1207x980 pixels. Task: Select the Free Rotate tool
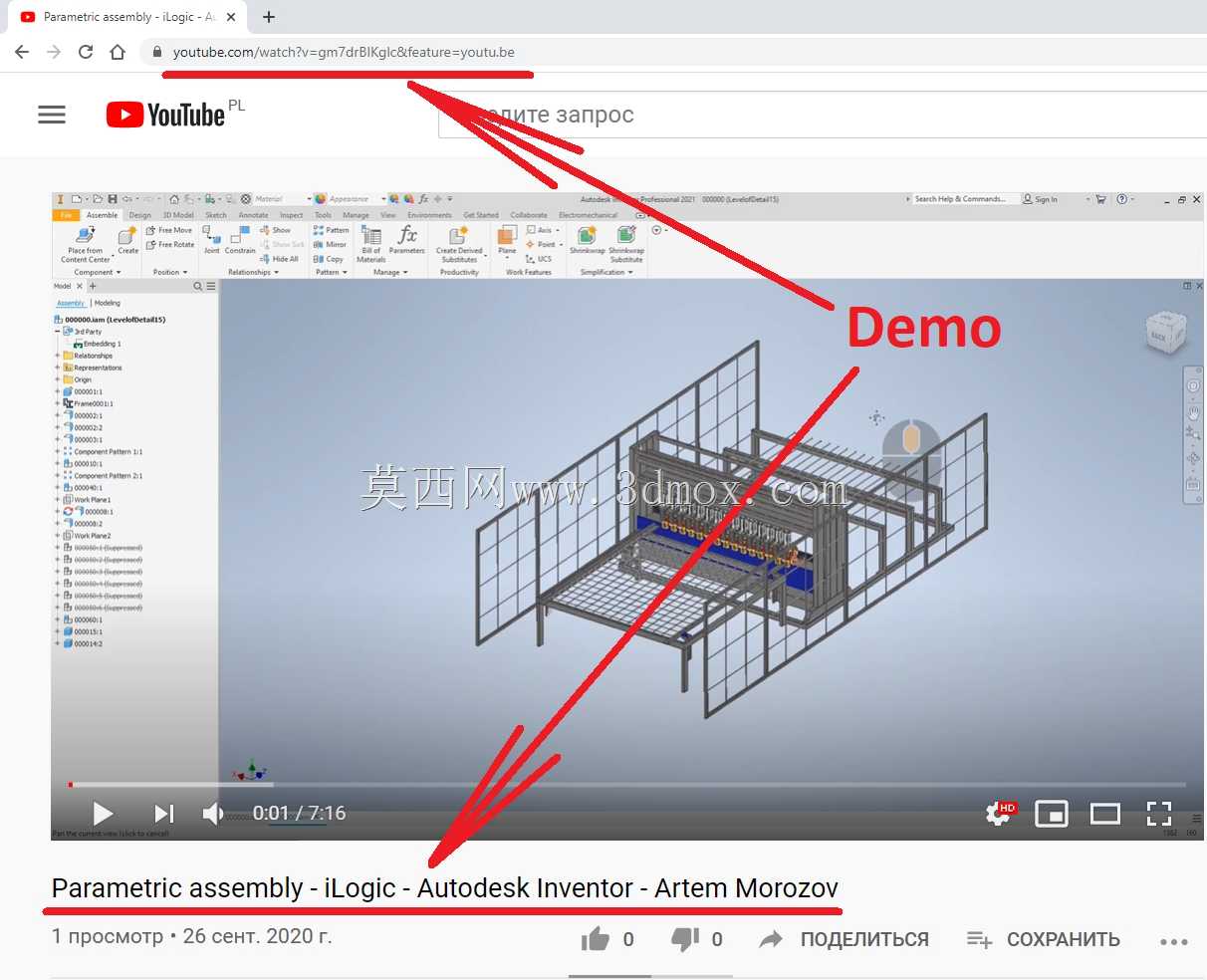[170, 245]
